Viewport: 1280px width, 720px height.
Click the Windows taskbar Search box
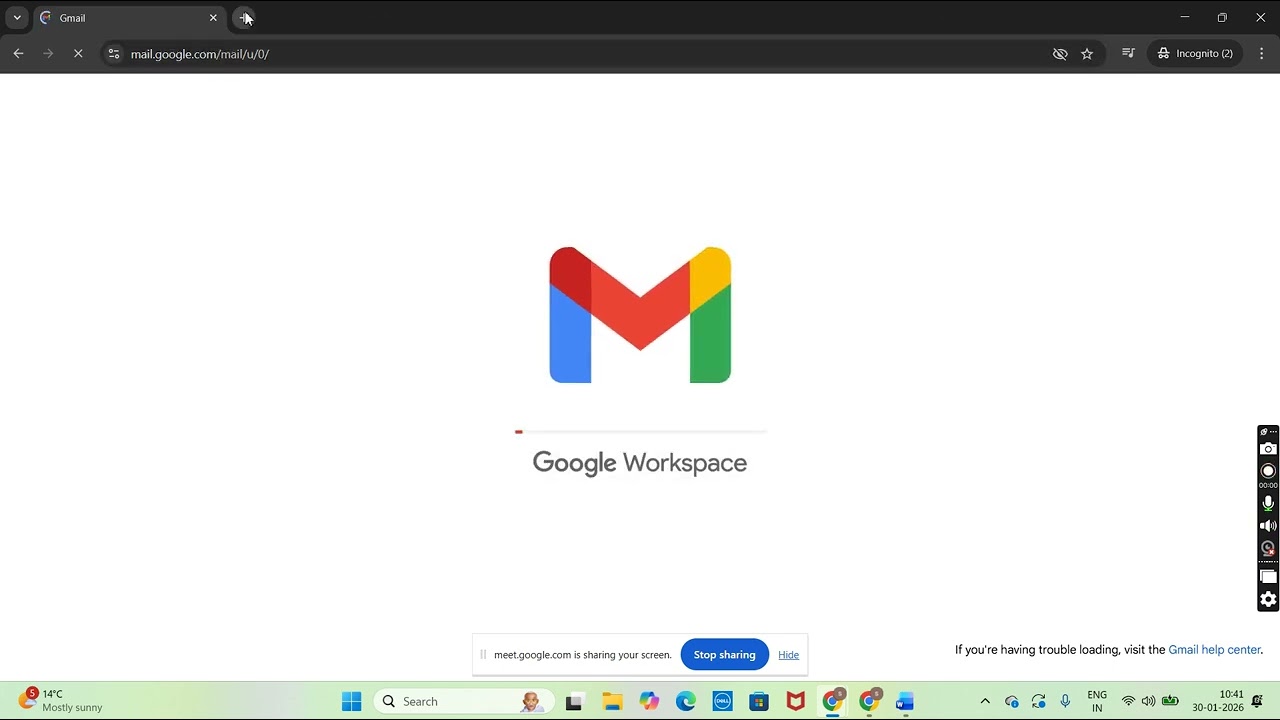pos(463,702)
